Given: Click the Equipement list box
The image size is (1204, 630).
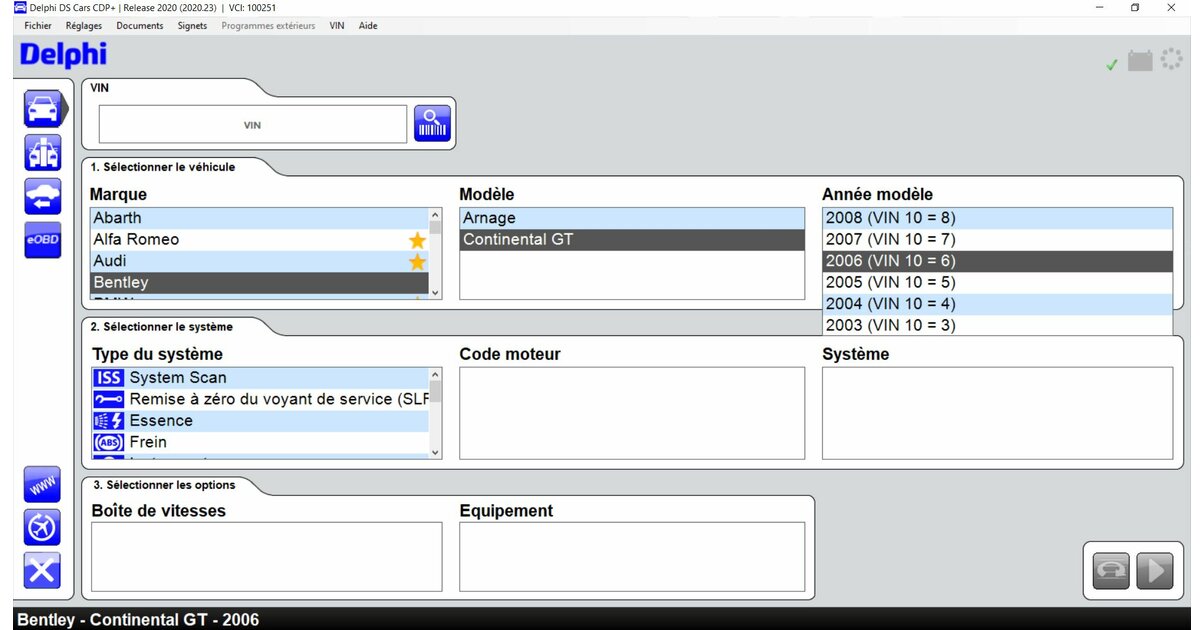Looking at the screenshot, I should pyautogui.click(x=632, y=556).
